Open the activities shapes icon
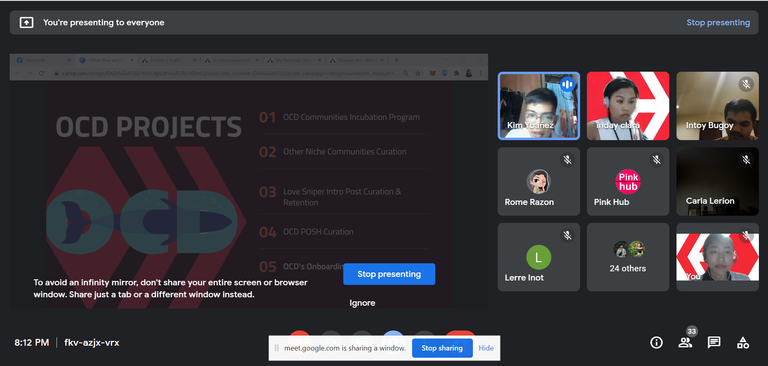 point(743,342)
